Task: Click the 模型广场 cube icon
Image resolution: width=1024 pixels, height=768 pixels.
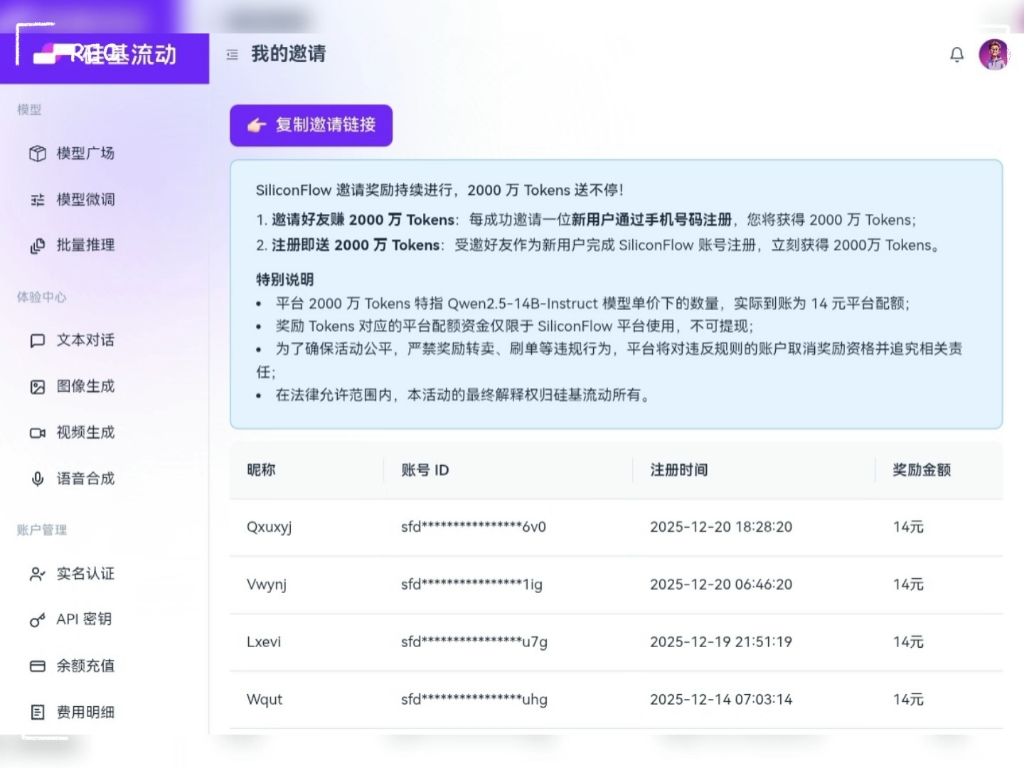Action: (x=38, y=153)
